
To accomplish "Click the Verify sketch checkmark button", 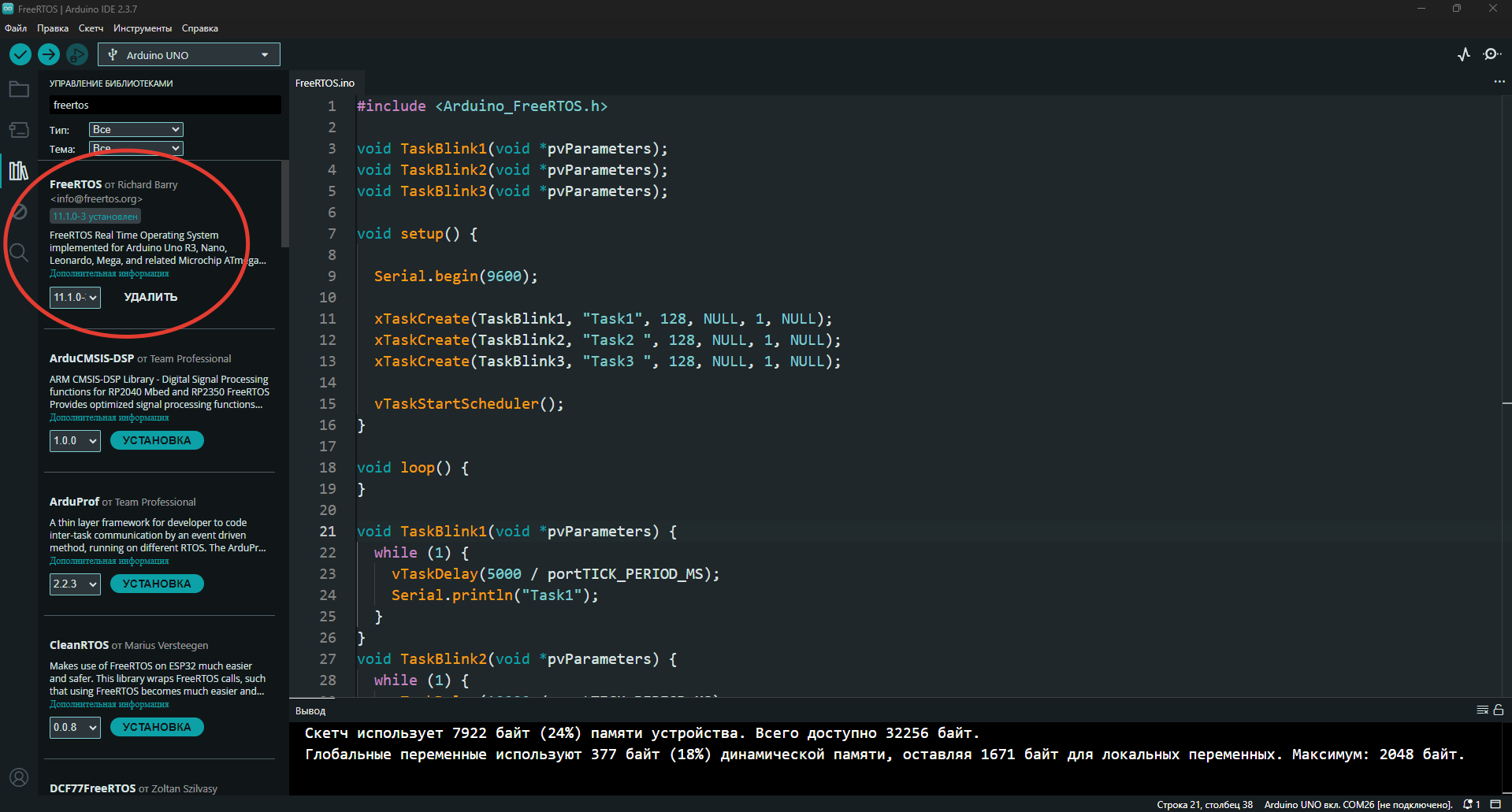I will 20,54.
